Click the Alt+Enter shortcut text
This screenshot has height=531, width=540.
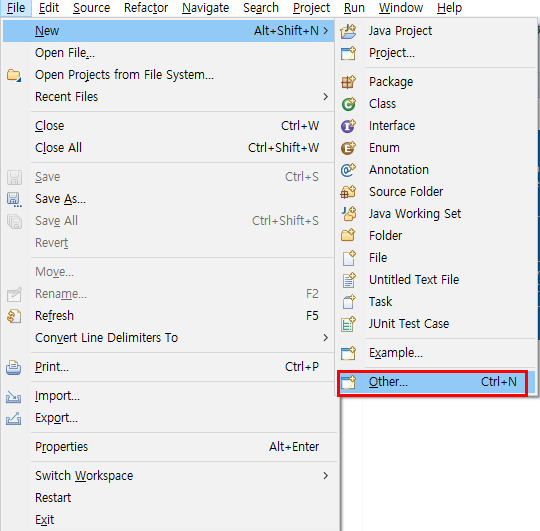tap(294, 447)
